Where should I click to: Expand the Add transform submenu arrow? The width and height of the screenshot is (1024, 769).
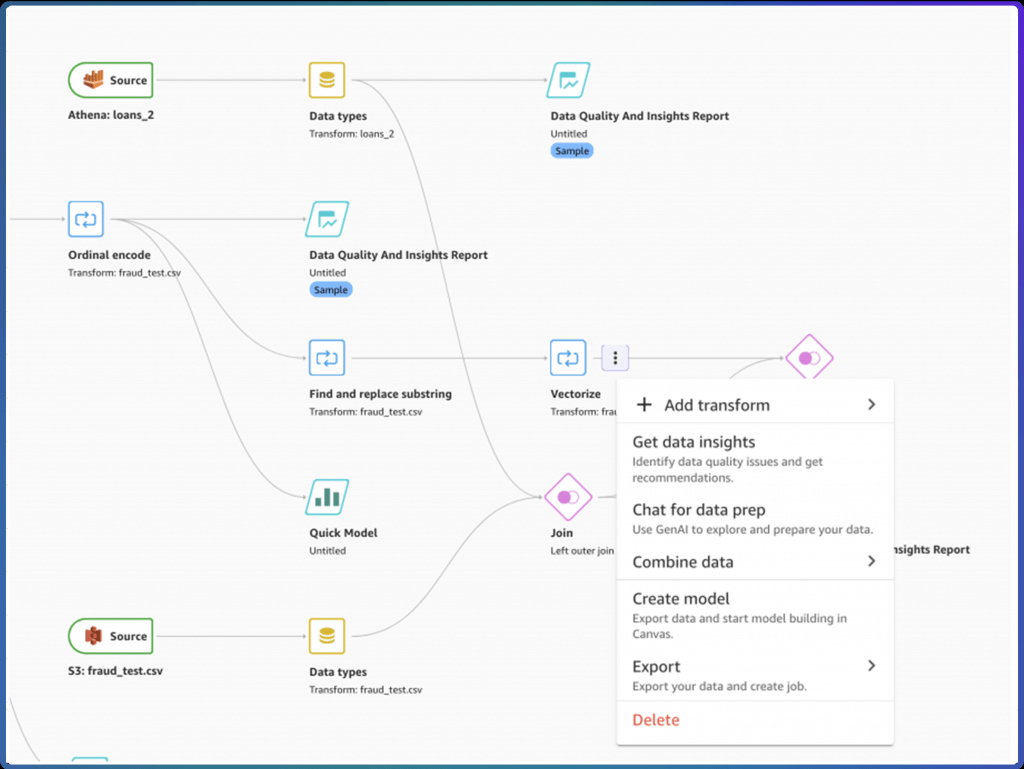click(x=871, y=405)
